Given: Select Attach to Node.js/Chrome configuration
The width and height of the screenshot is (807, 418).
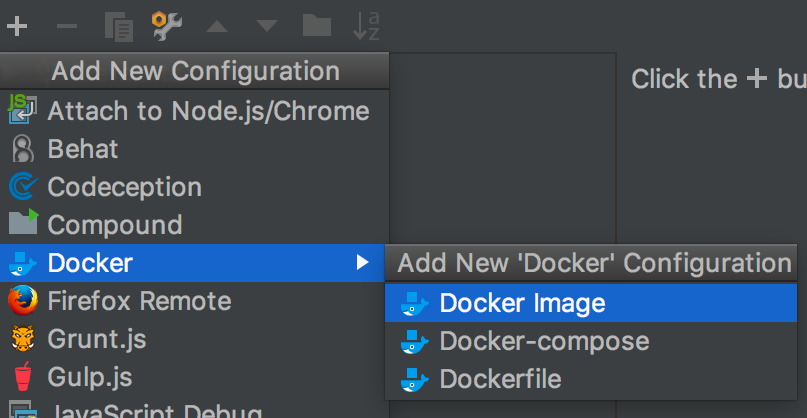Looking at the screenshot, I should (x=208, y=111).
